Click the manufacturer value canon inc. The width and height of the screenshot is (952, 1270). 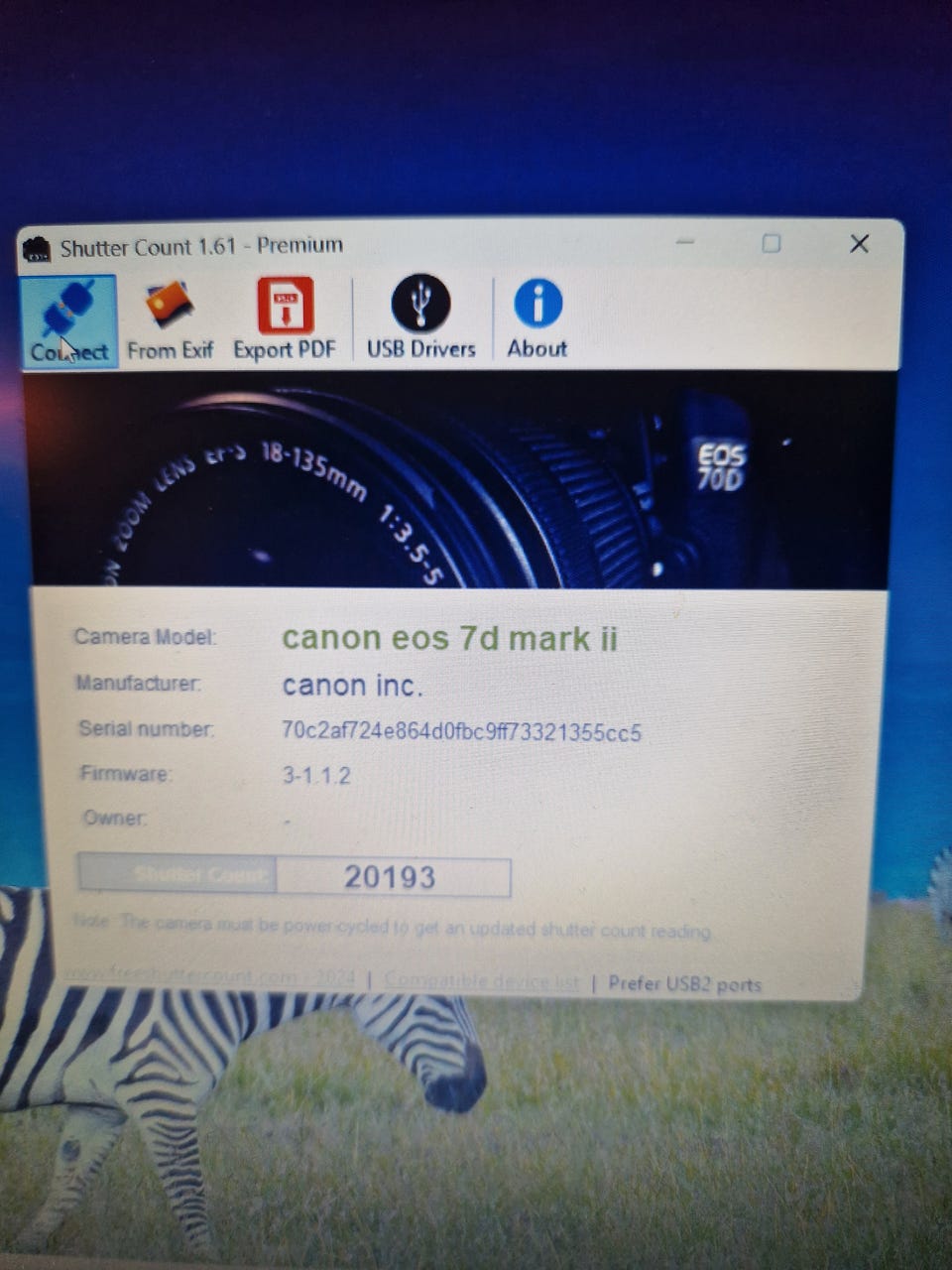pyautogui.click(x=352, y=685)
